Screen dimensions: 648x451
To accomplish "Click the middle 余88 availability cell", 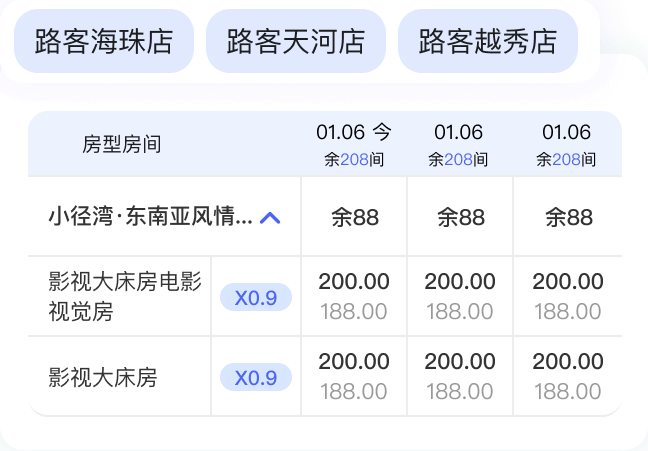I will click(x=460, y=218).
